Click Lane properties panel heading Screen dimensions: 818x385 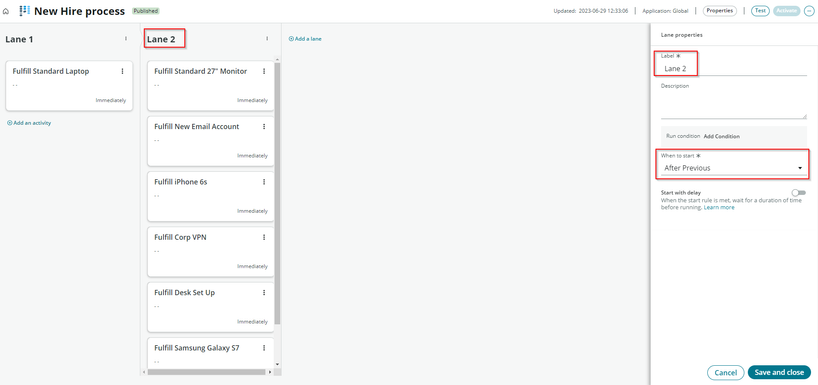(681, 35)
